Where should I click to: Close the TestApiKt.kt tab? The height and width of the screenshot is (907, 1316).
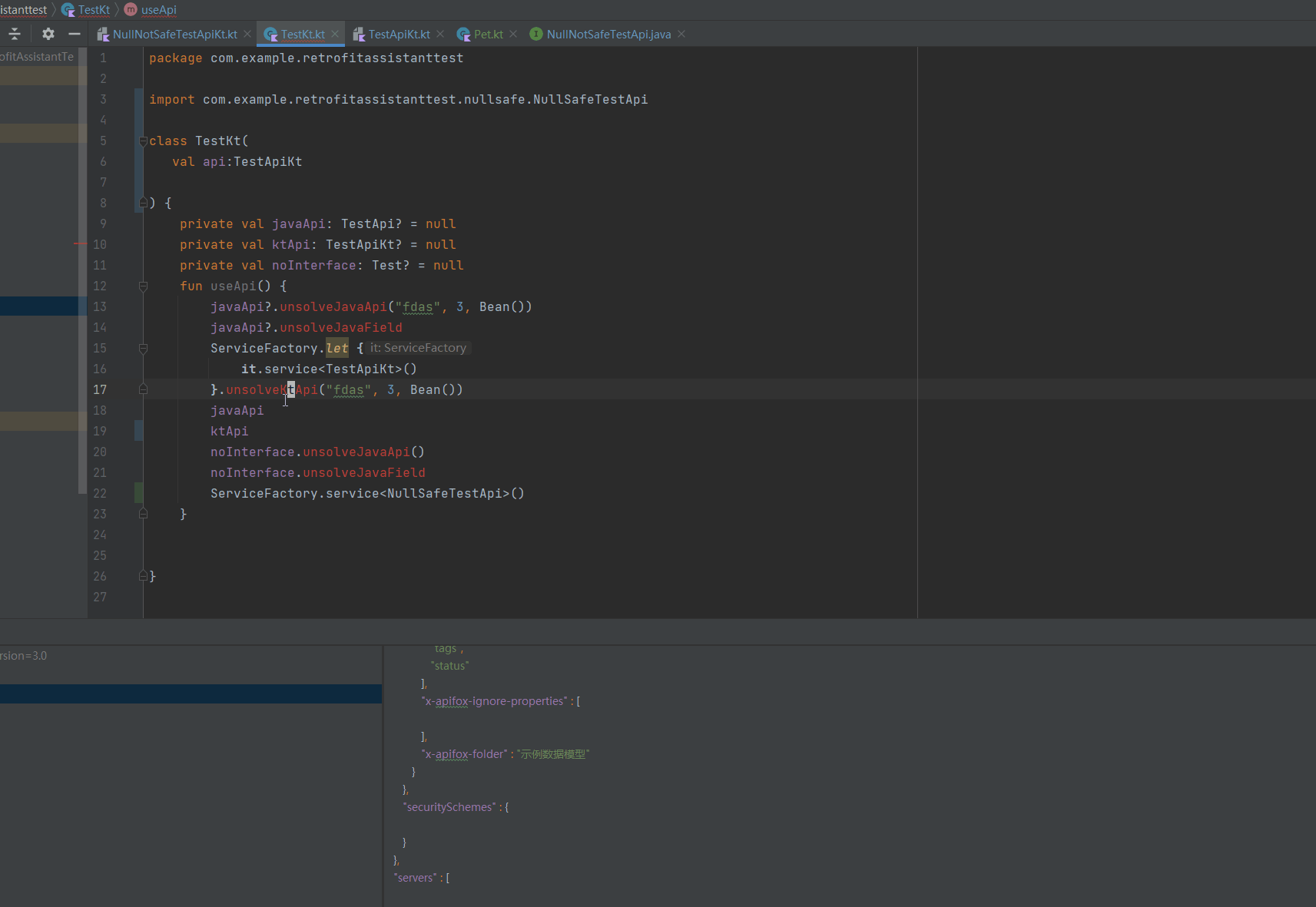pos(440,34)
